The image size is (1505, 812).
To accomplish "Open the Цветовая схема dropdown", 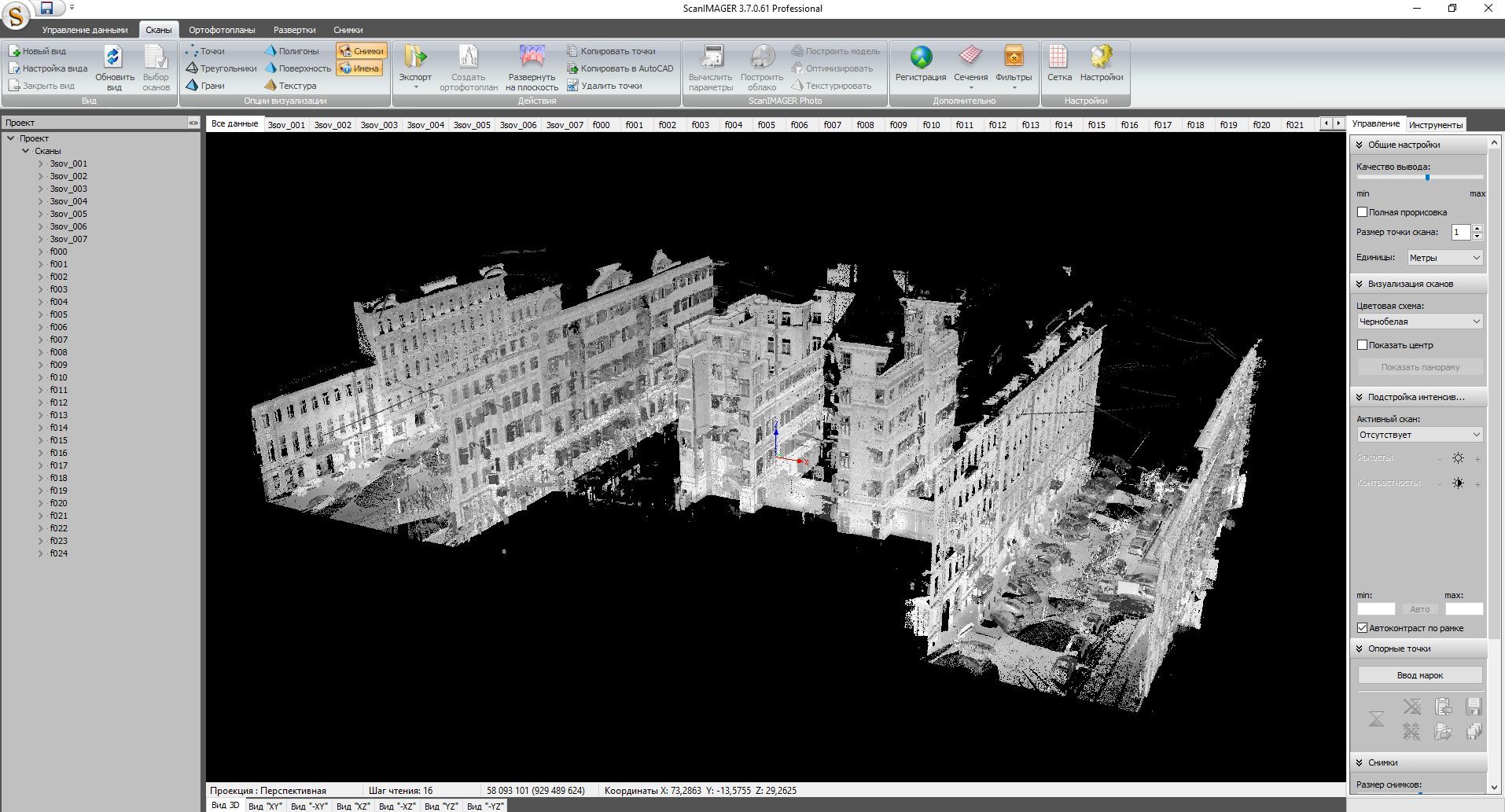I will (1419, 321).
